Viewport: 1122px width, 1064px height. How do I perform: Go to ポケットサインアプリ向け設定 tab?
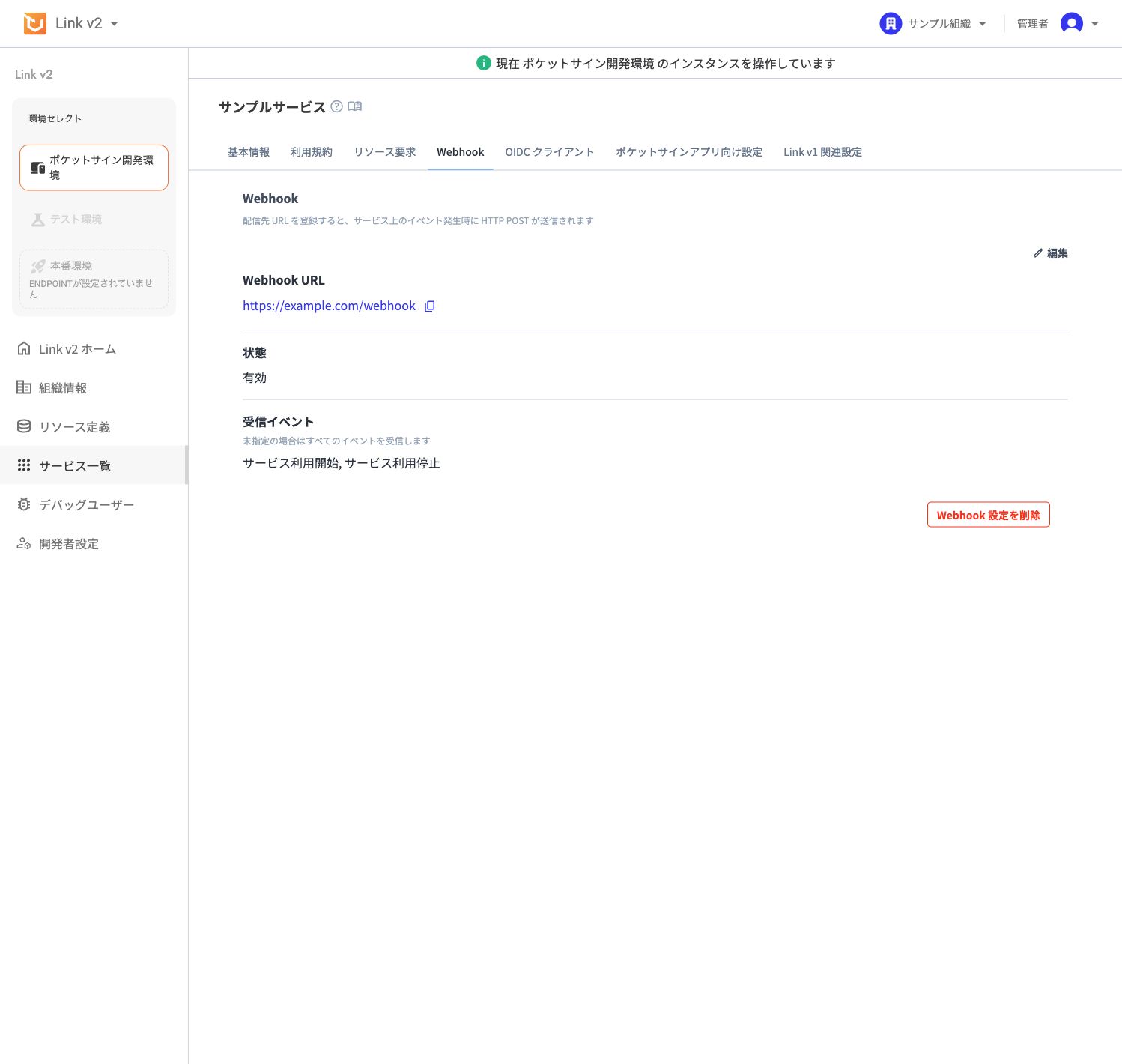pos(689,152)
